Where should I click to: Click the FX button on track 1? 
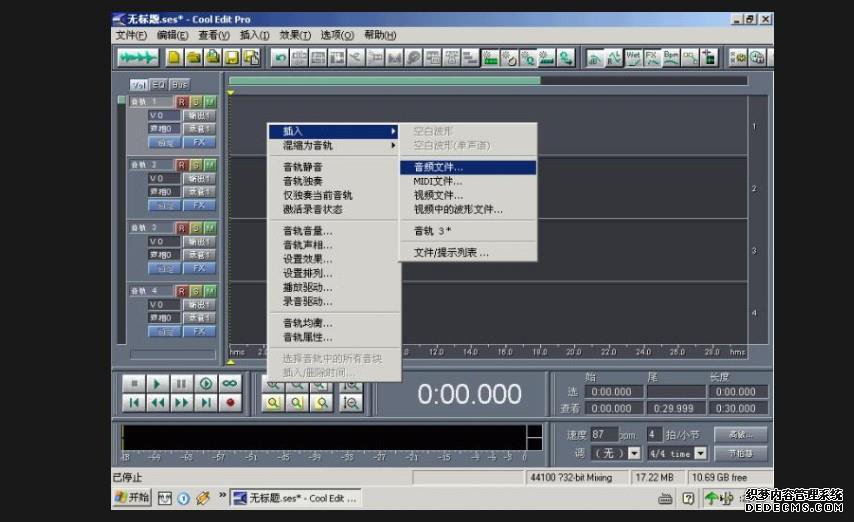199,142
